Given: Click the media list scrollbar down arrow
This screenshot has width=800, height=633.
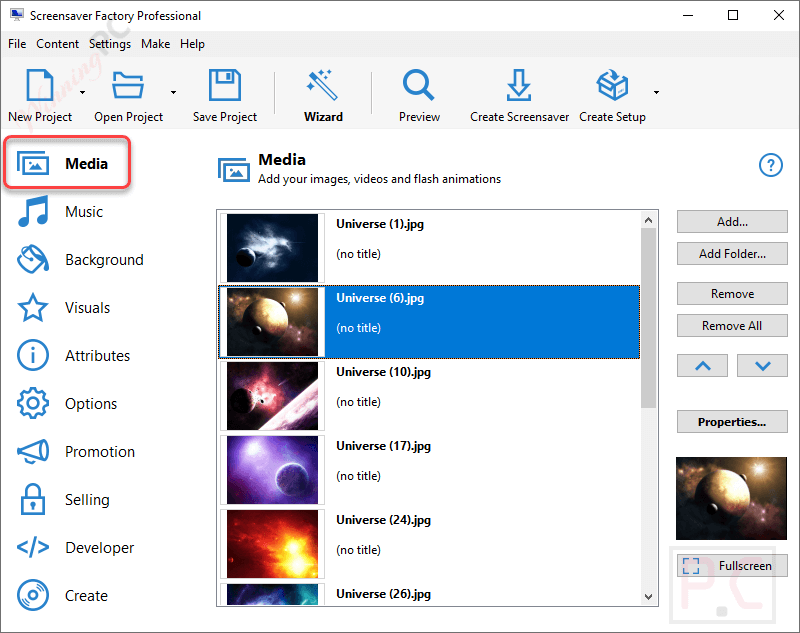Looking at the screenshot, I should 648,597.
